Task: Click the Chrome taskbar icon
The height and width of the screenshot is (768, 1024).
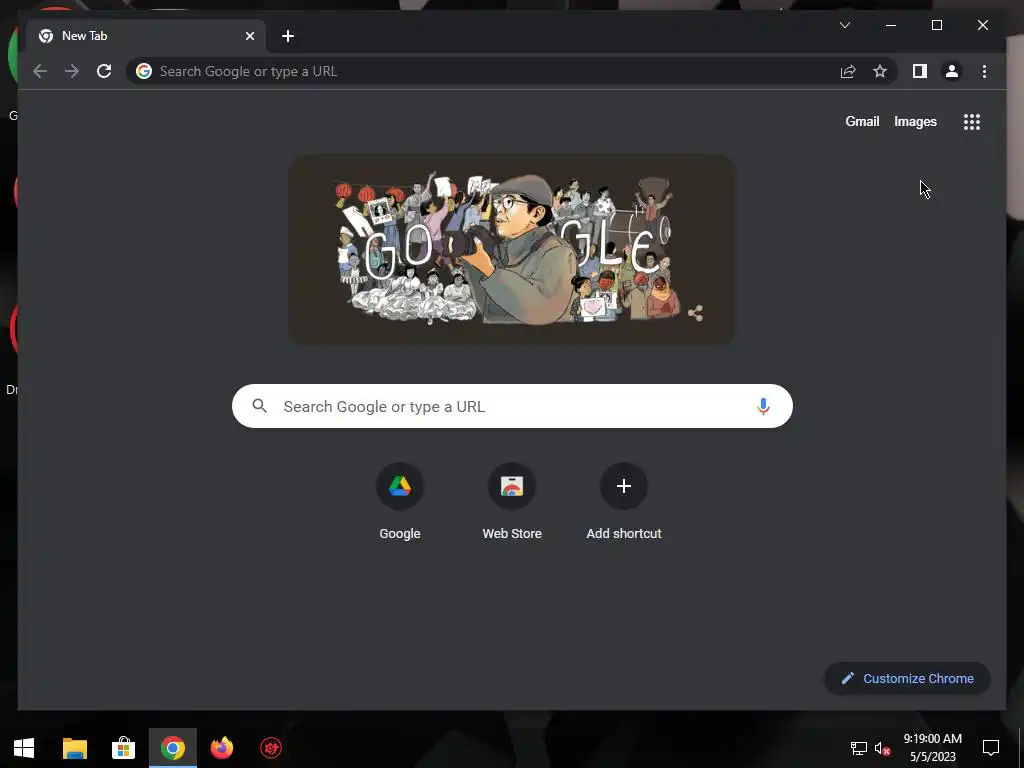Action: (172, 748)
